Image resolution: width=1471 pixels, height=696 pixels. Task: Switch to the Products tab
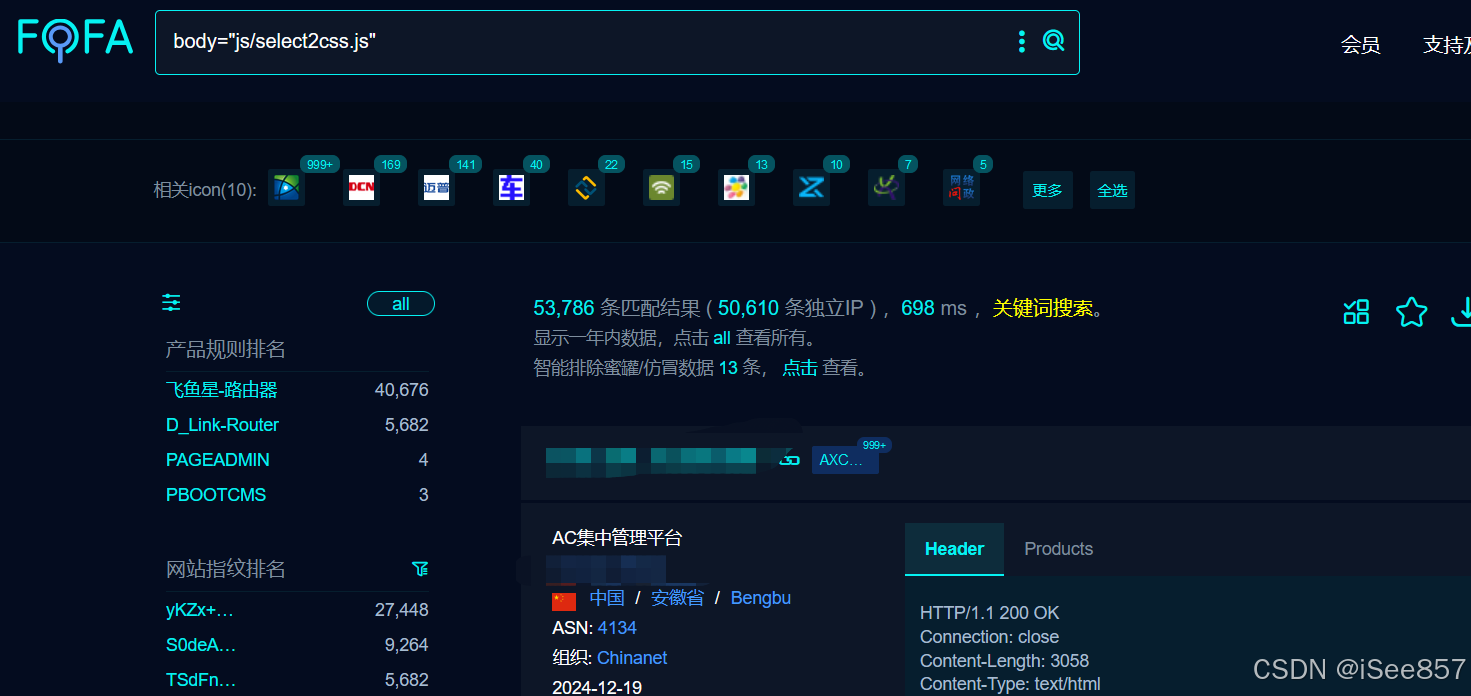(1058, 549)
